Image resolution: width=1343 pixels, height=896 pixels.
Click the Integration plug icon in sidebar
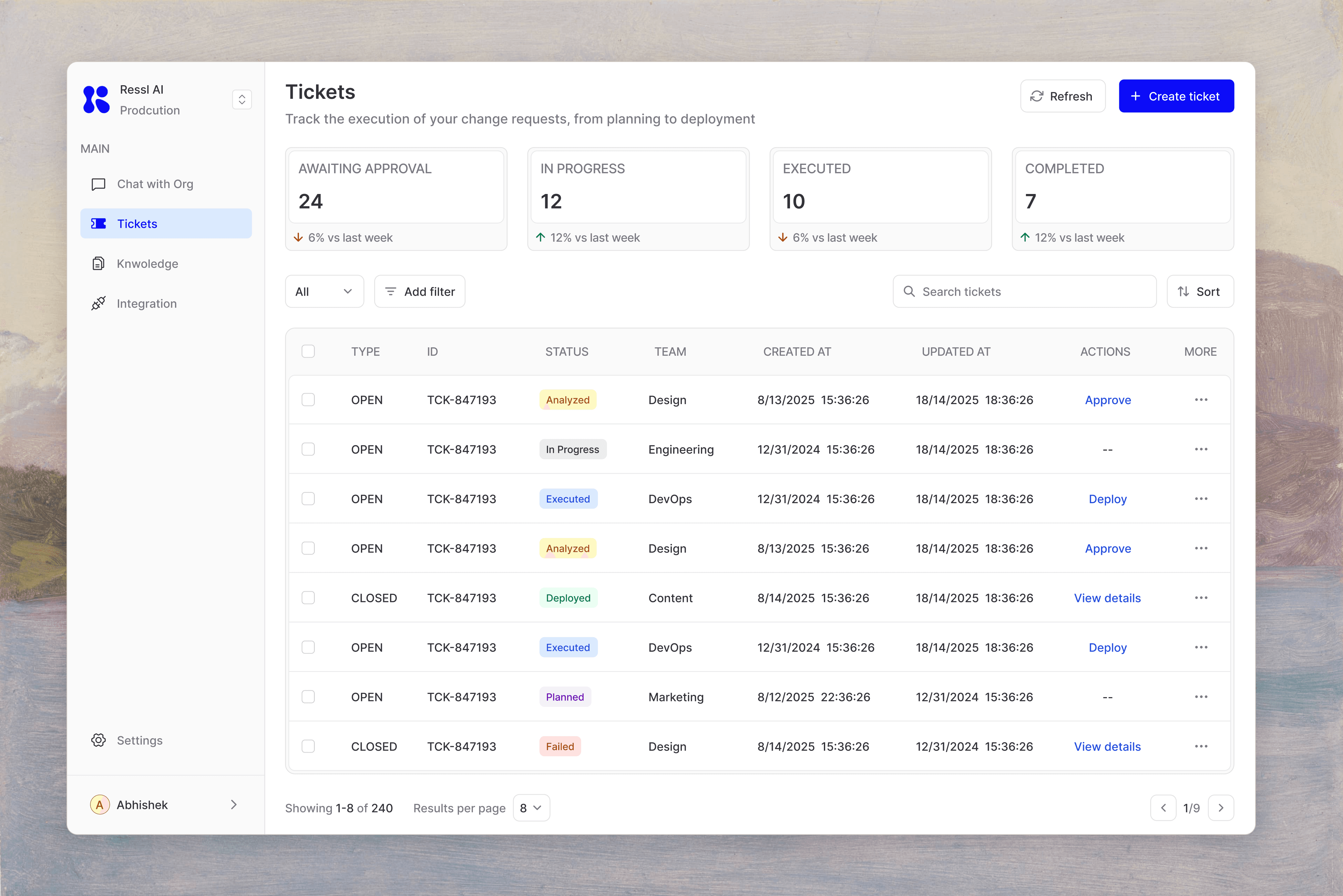[98, 303]
